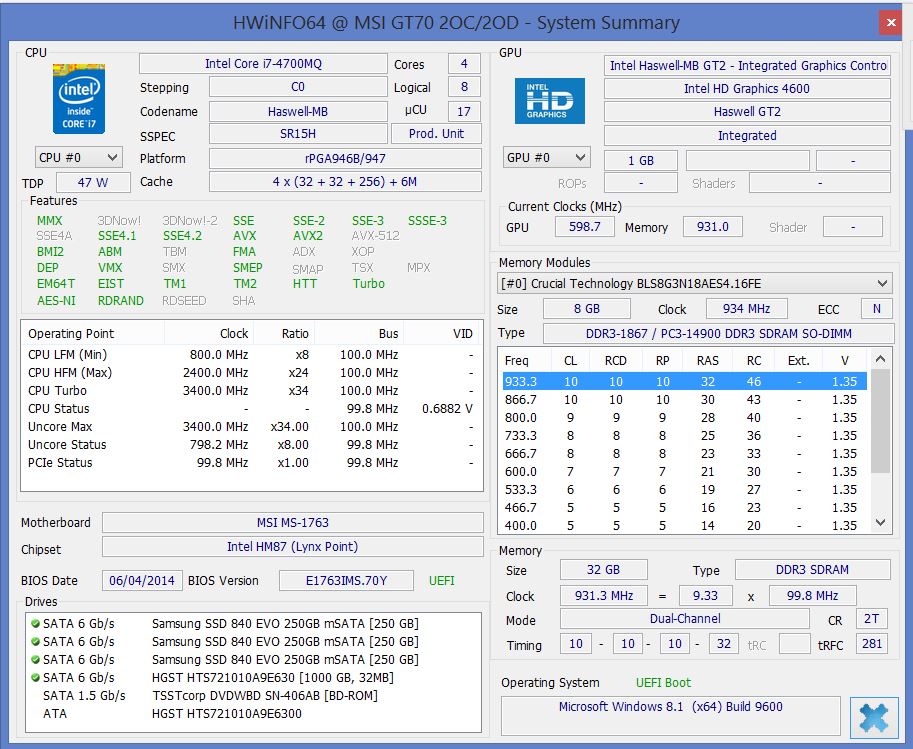Expand the Crucial Technology memory module dropdown
Viewport: 913px width, 749px height.
(695, 284)
